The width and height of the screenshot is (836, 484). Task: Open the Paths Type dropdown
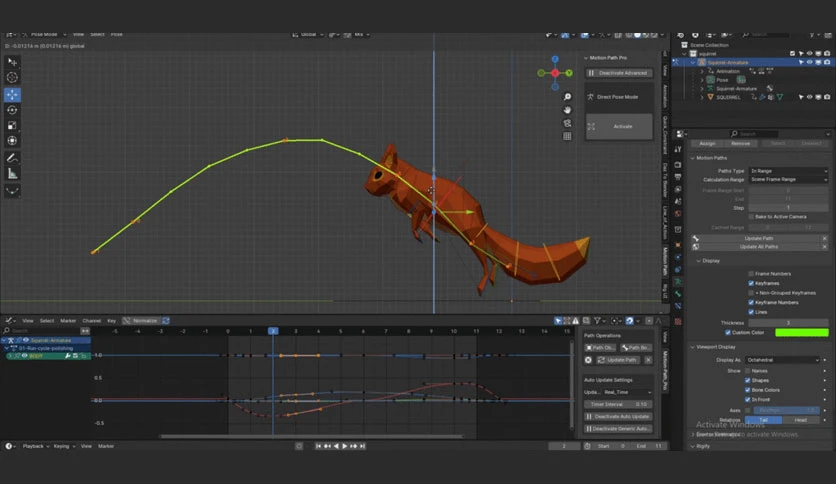pos(788,171)
